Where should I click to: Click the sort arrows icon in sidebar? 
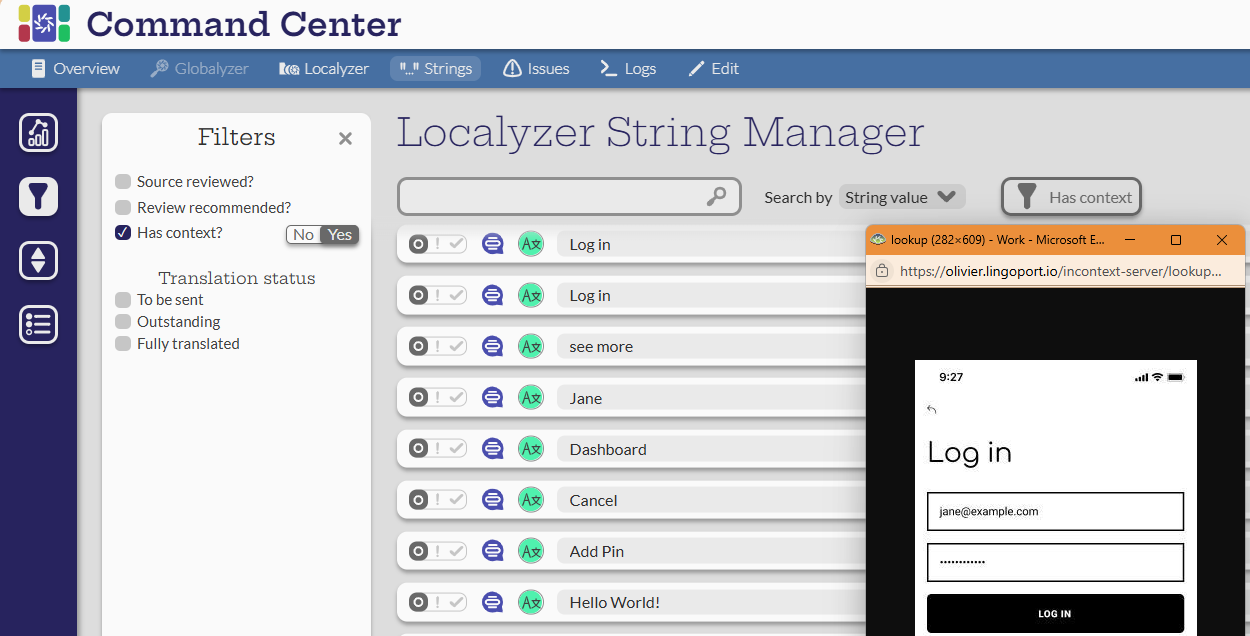38,261
